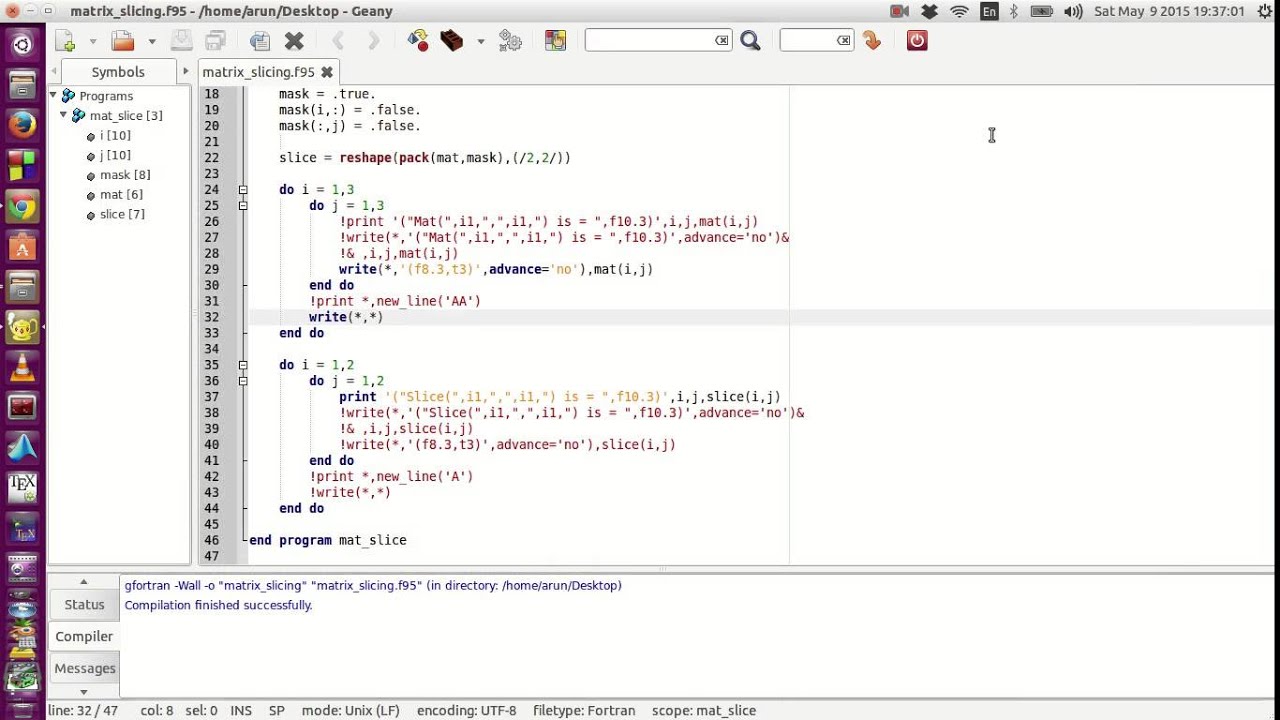The image size is (1280, 720).
Task: Click the 'filetype: Fortran' status bar entry
Action: click(x=584, y=711)
